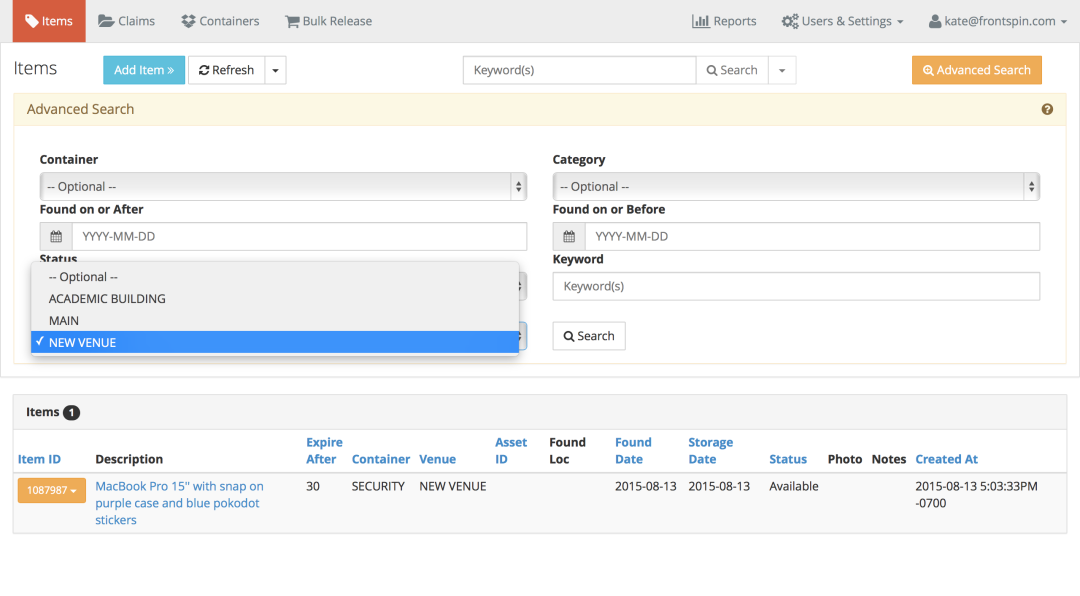Open the Container optional dropdown
1080x596 pixels.
point(283,186)
